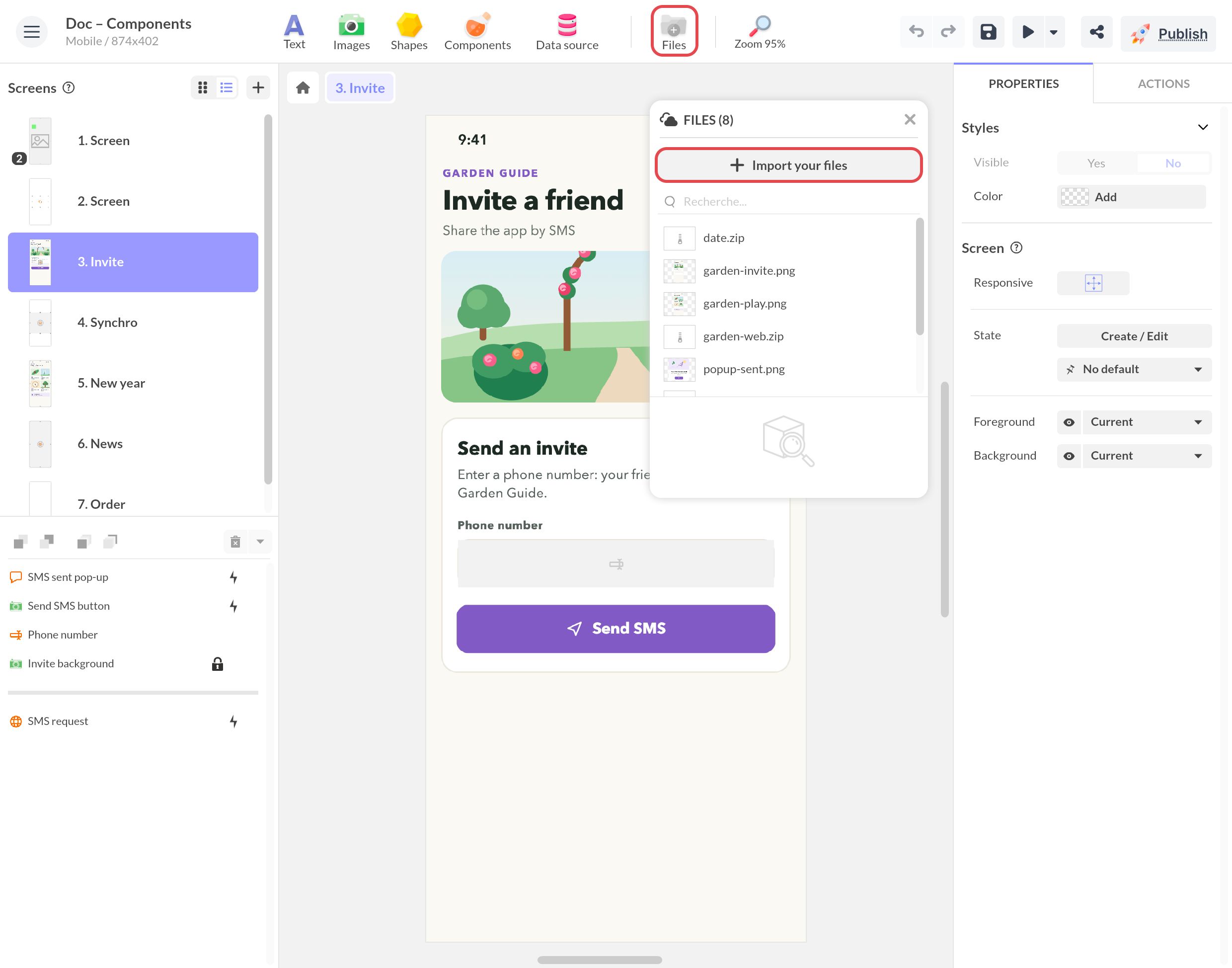Collapse the Styles section chevron
This screenshot has height=968, width=1232.
1203,128
